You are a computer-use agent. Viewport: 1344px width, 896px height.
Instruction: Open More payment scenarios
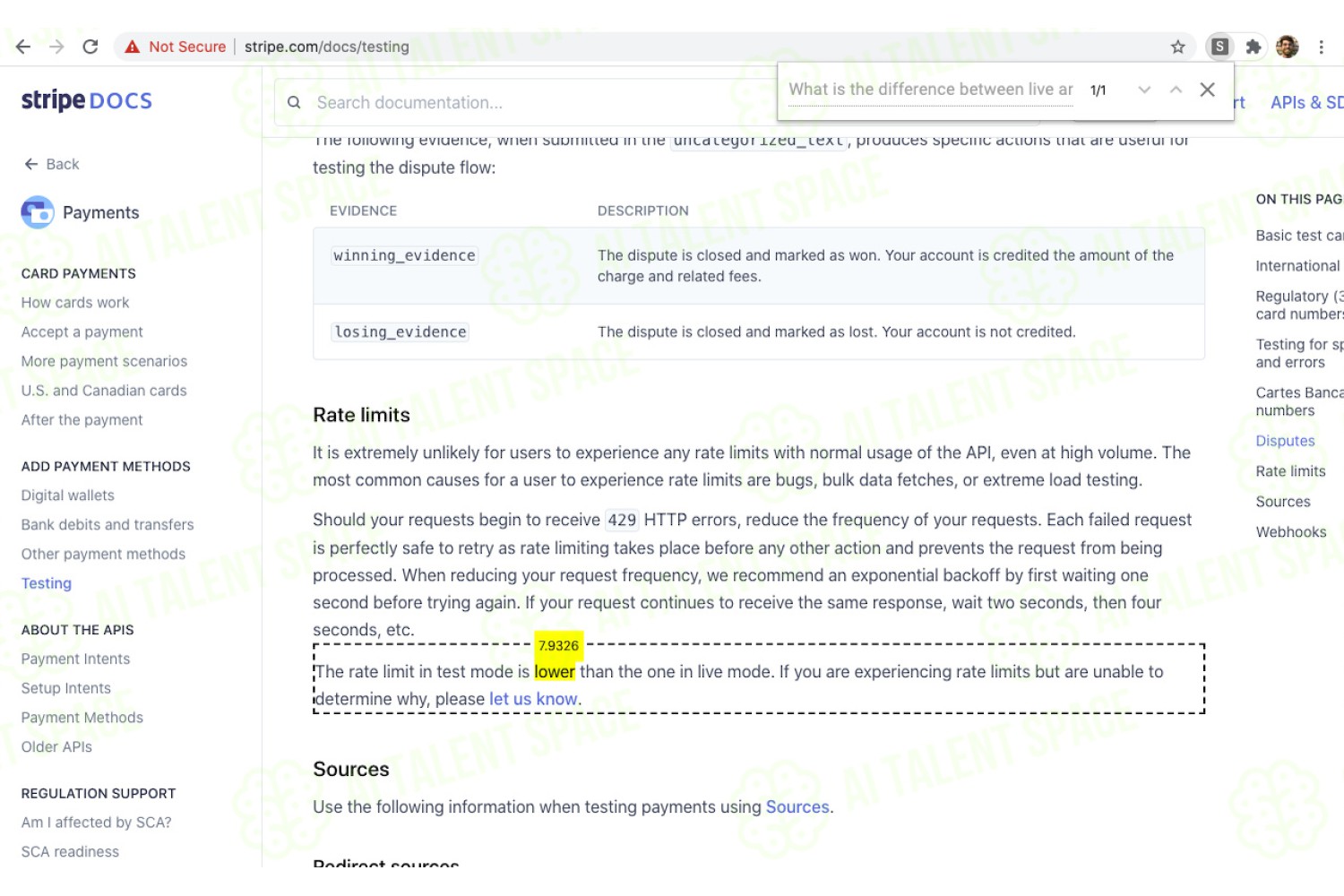pos(105,361)
